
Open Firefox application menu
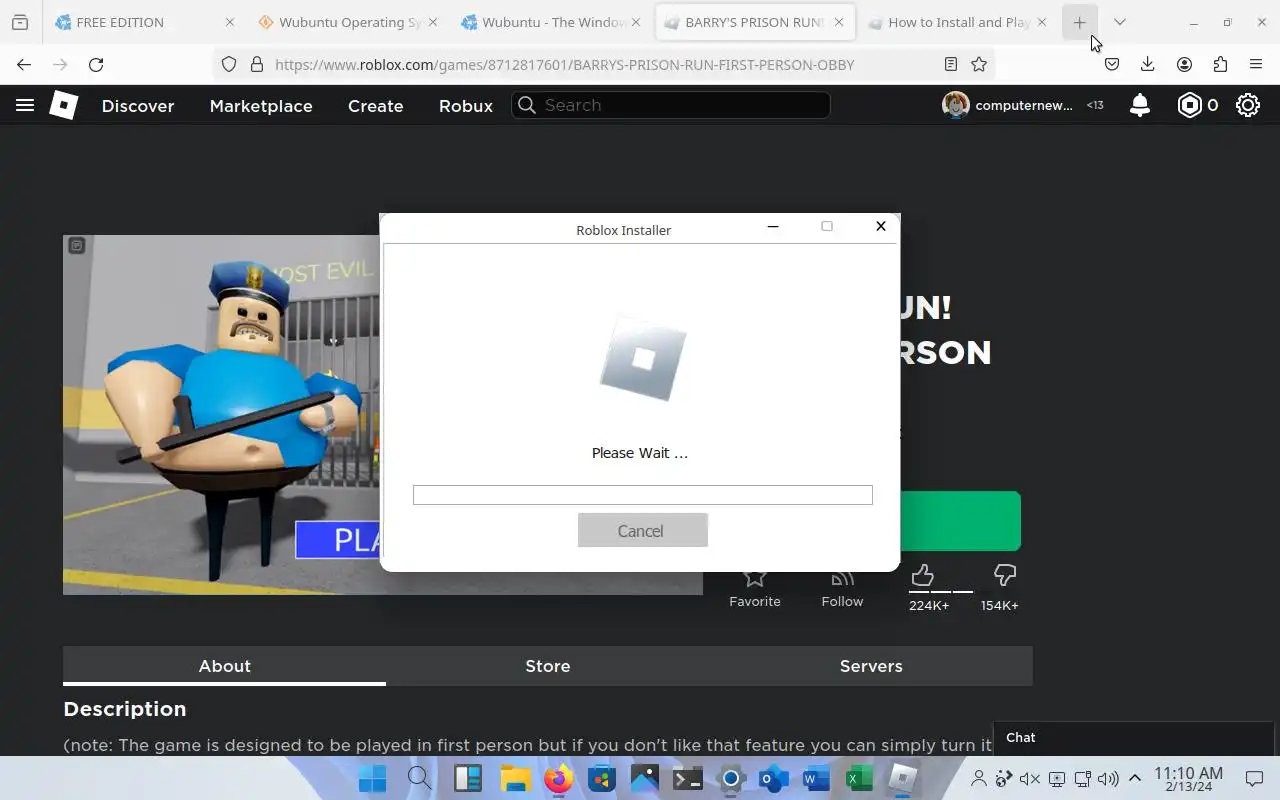[x=1256, y=64]
